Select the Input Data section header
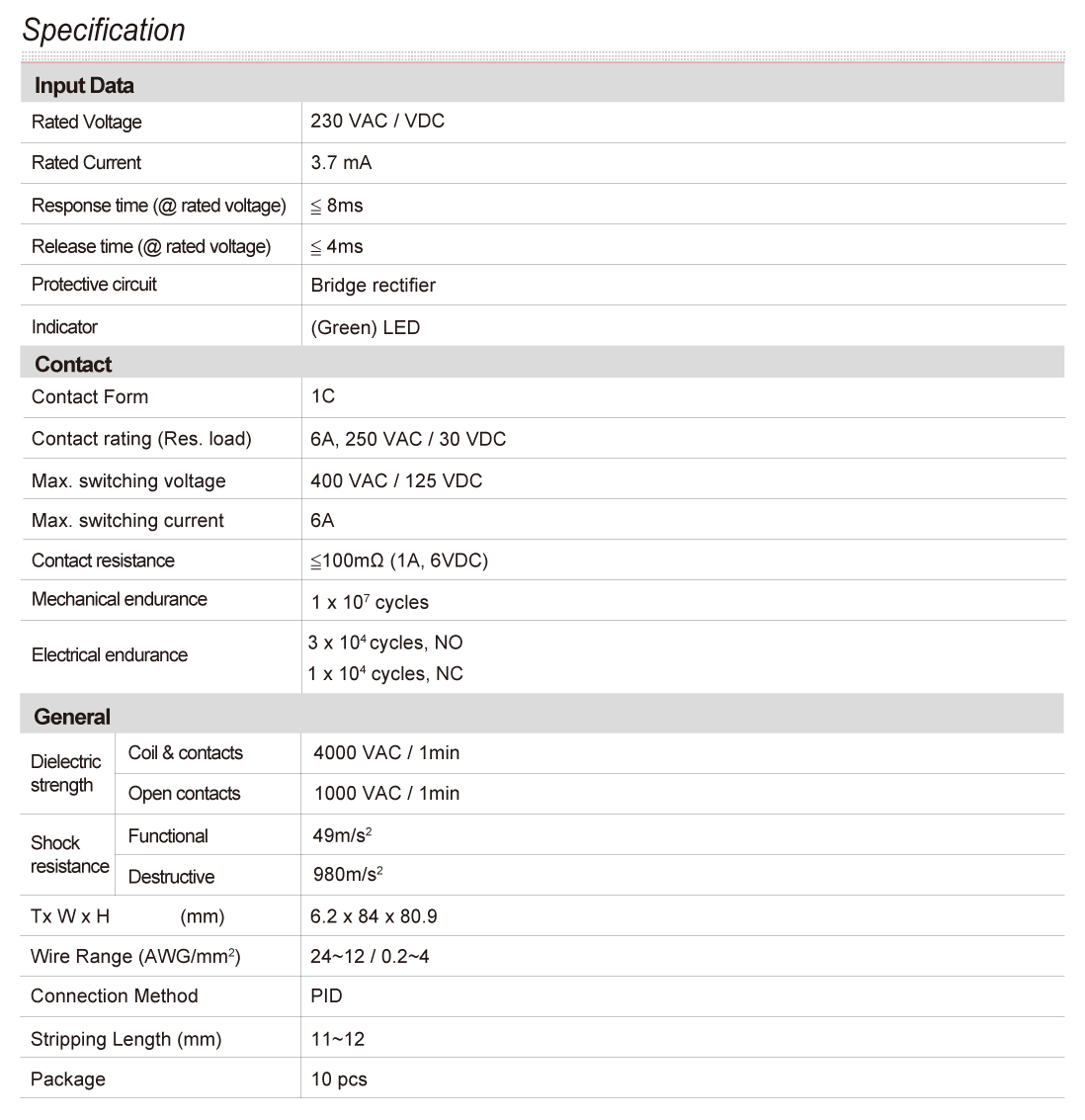1085x1120 pixels. click(x=84, y=86)
